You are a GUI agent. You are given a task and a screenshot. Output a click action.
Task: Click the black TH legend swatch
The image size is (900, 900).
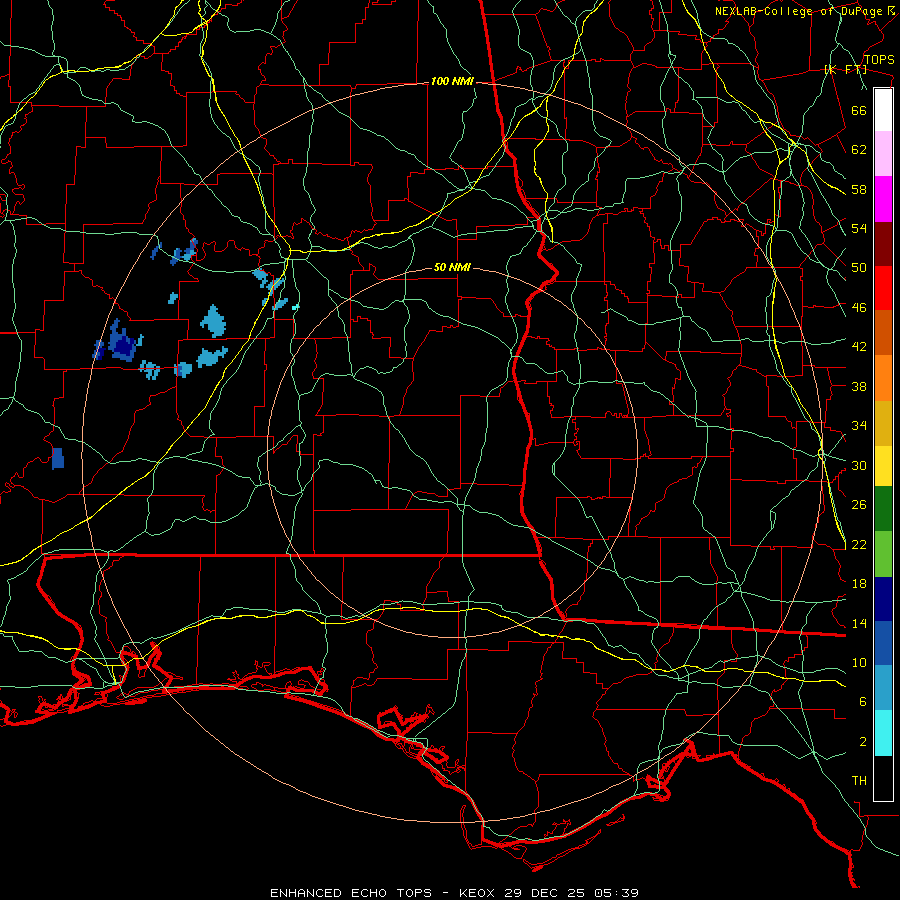[883, 778]
